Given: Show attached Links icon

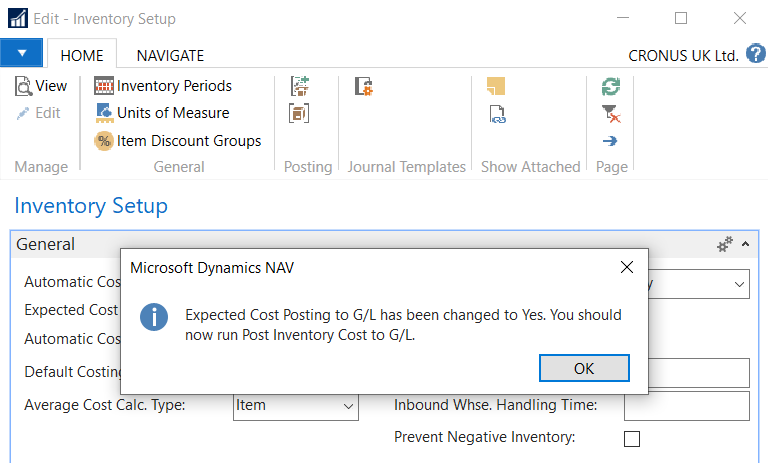Looking at the screenshot, I should pyautogui.click(x=496, y=114).
